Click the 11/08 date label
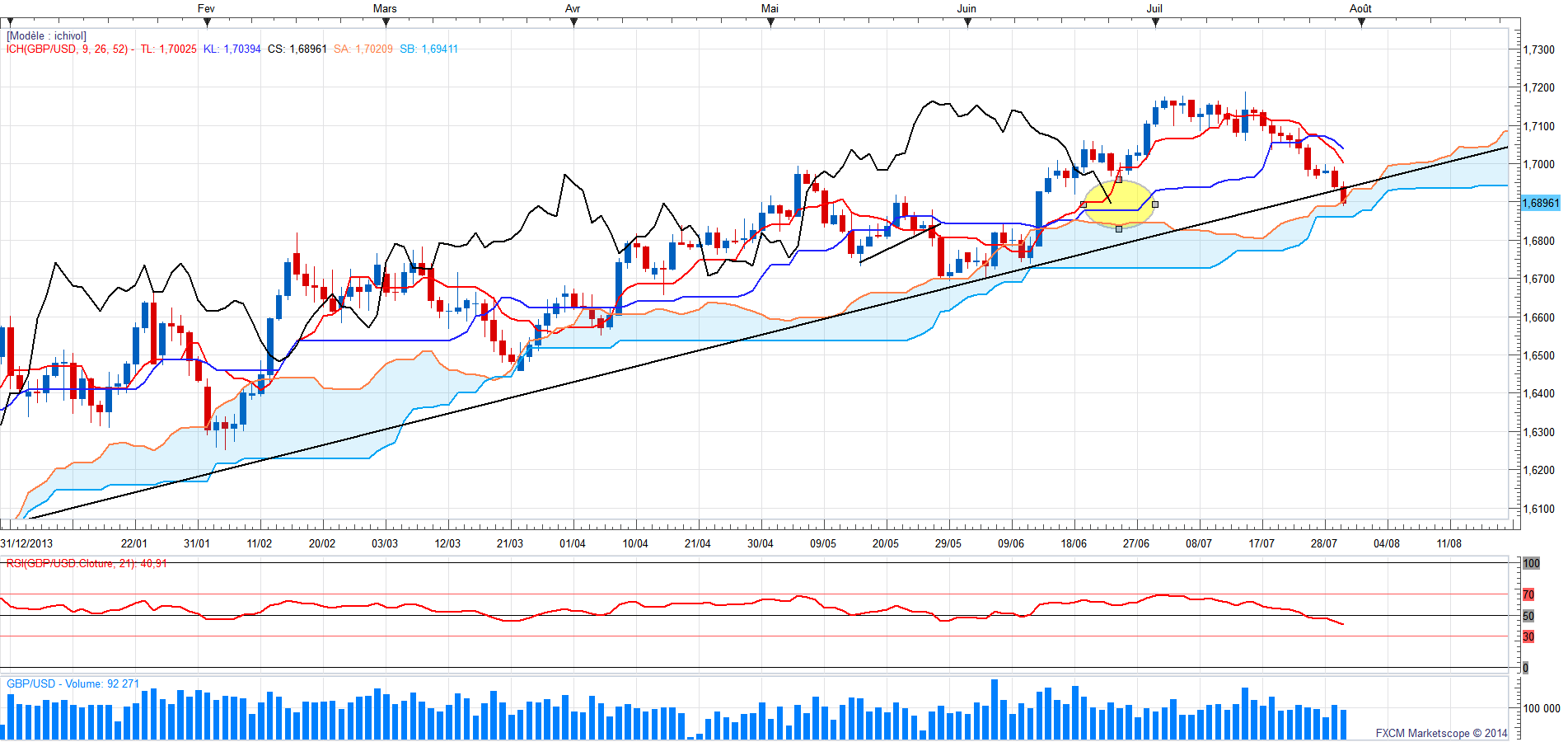The image size is (1568, 742). (x=1449, y=543)
